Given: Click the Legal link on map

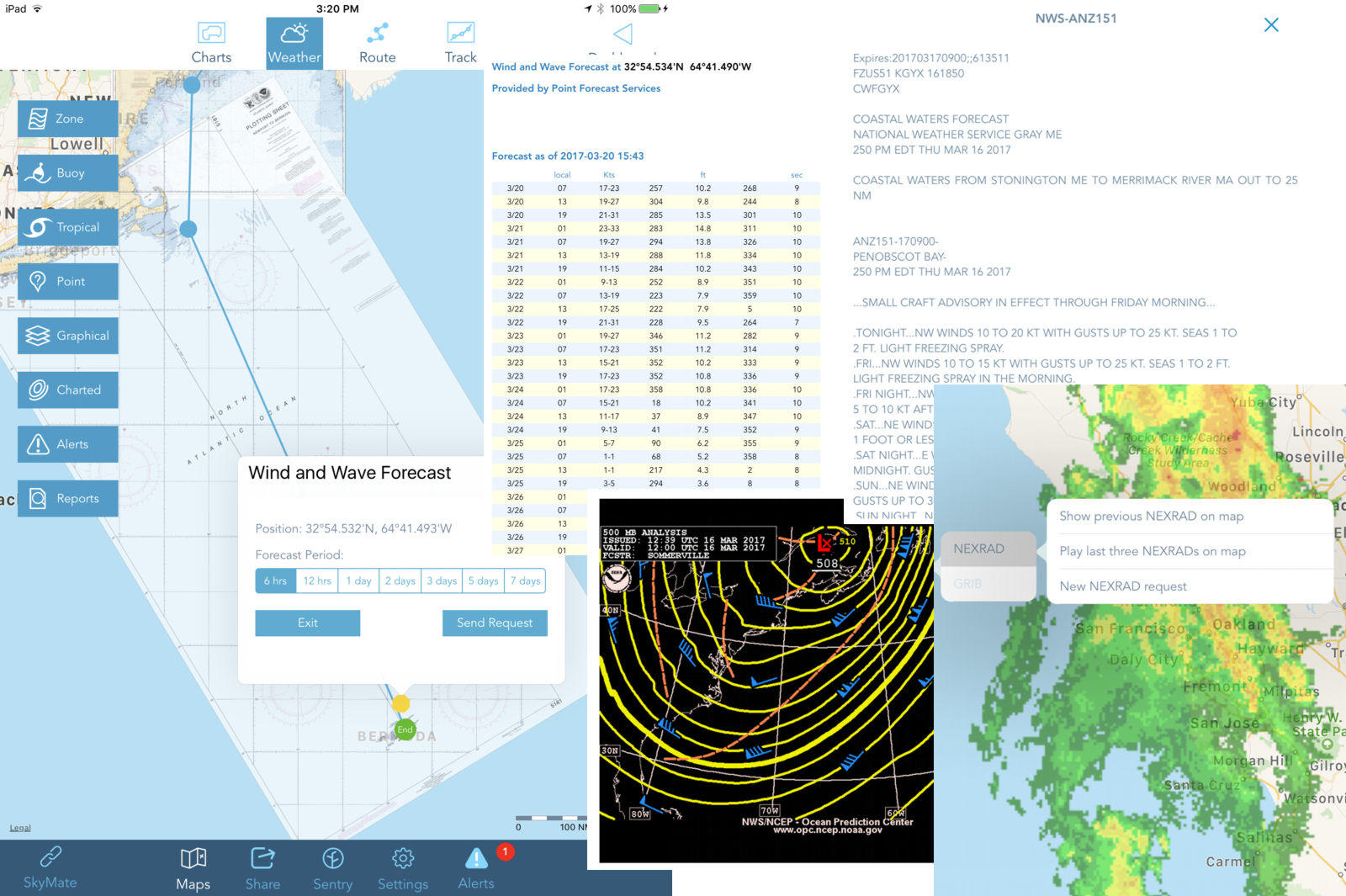Looking at the screenshot, I should pyautogui.click(x=20, y=828).
